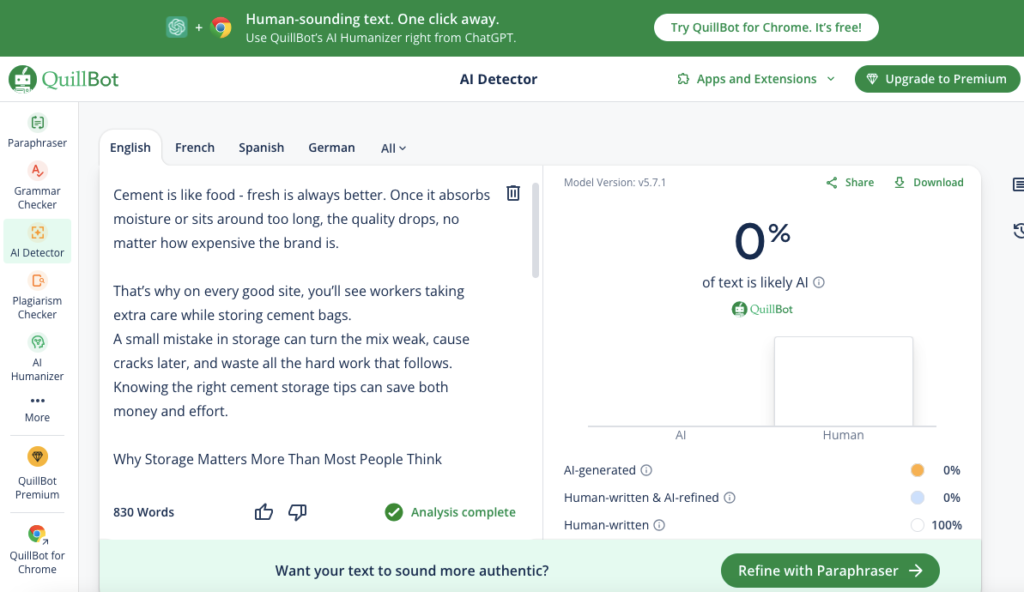Click the orange AI-generated color swatch

[x=917, y=470]
